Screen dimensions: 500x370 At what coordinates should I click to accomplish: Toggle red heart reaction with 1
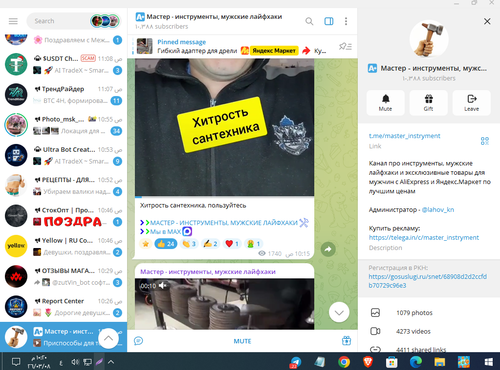click(x=232, y=244)
